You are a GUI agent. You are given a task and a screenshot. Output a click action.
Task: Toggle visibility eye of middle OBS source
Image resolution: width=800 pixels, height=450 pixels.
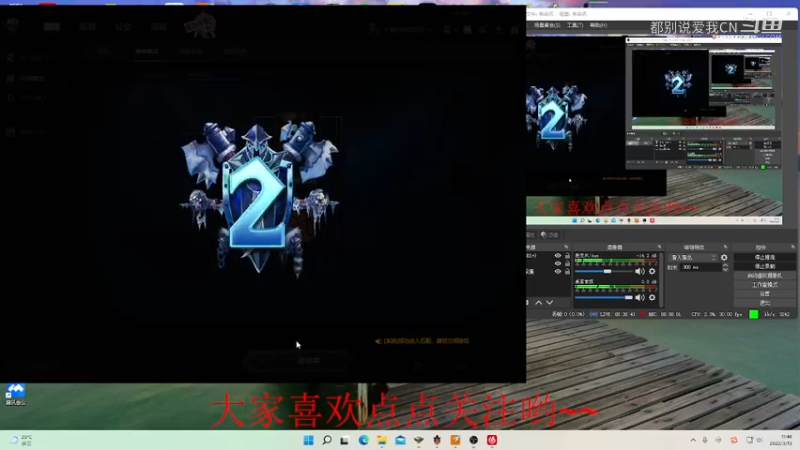[558, 263]
